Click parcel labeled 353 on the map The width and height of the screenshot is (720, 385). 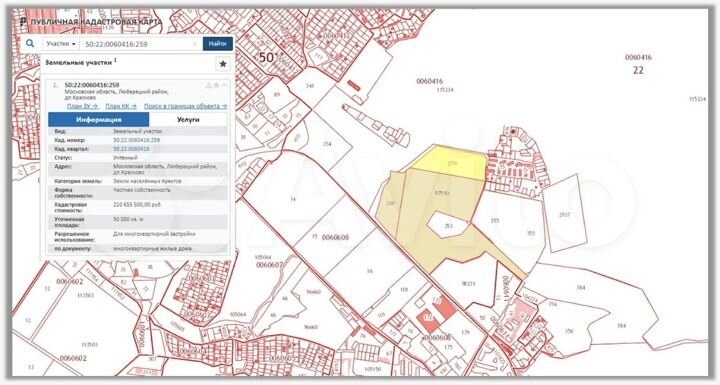click(x=448, y=226)
